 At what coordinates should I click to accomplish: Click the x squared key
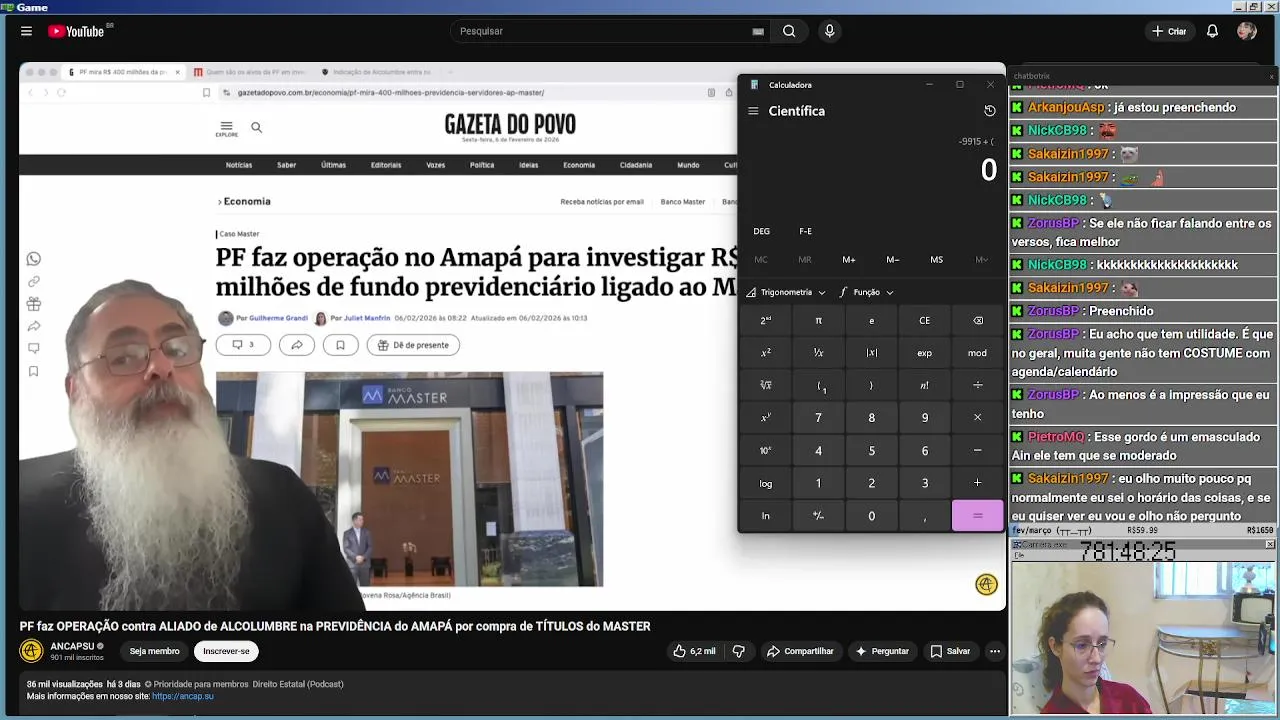pyautogui.click(x=765, y=353)
